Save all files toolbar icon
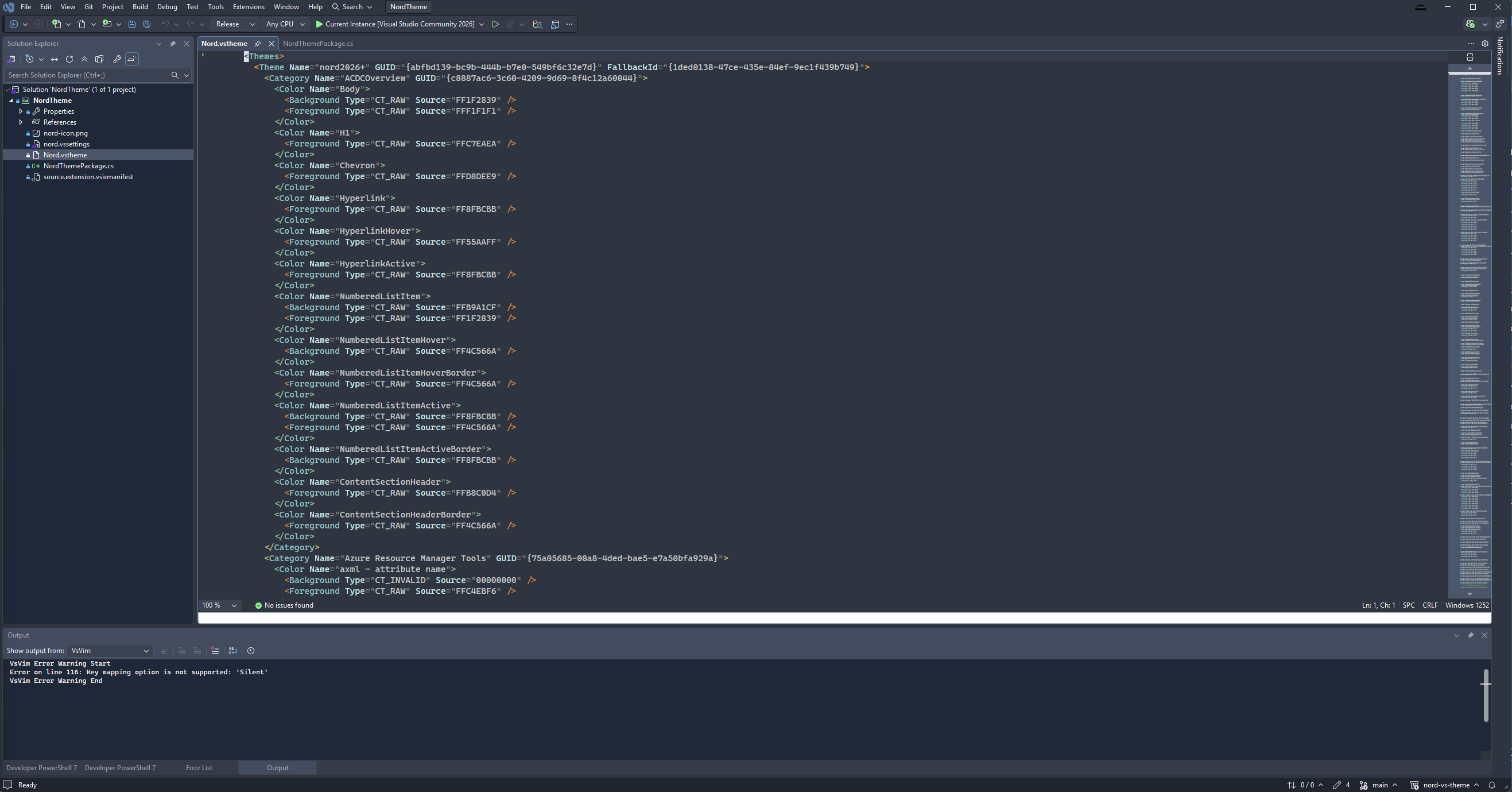 click(147, 24)
